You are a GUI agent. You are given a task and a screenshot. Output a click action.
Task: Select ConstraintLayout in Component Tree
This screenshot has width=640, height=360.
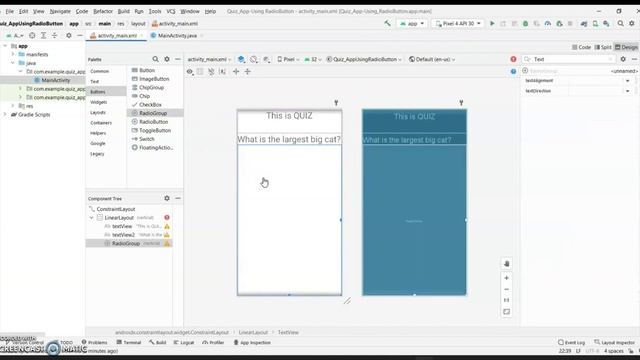(116, 209)
